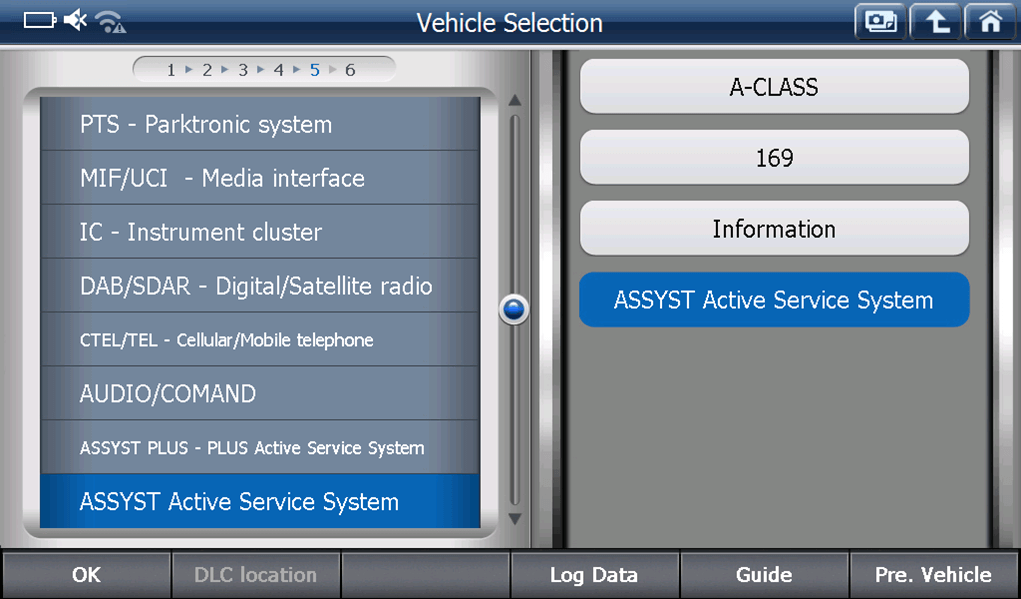
Task: Jump to step 1 in breadcrumb
Action: click(x=171, y=70)
